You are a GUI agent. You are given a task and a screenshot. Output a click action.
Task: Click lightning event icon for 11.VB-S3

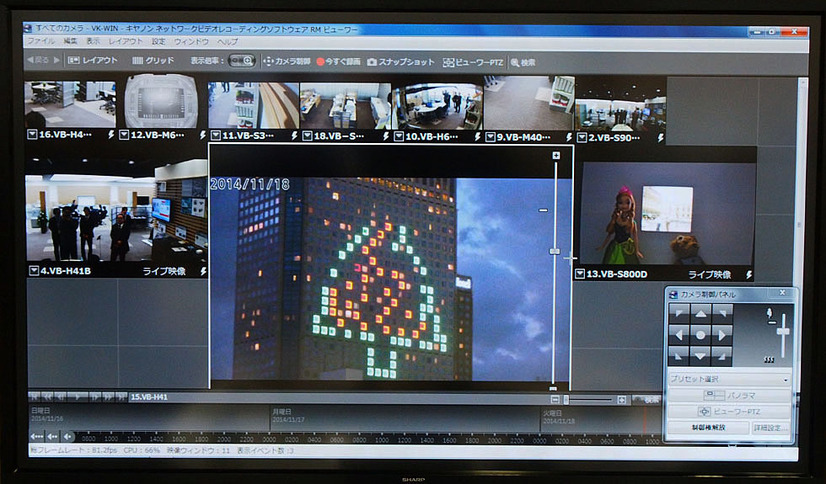tap(294, 136)
